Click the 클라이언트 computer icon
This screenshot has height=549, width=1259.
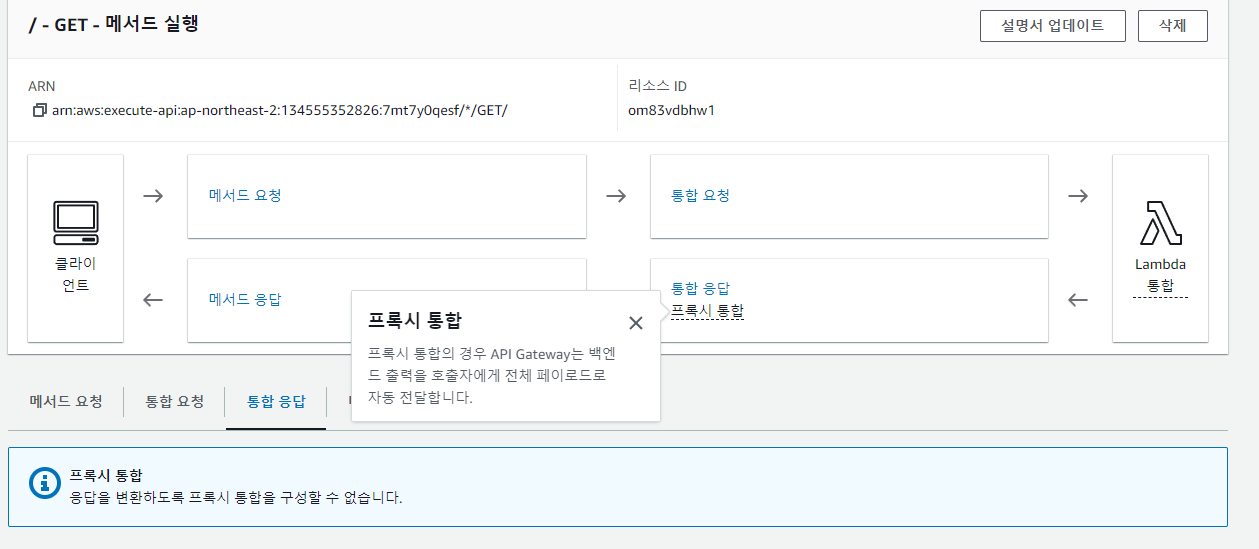click(76, 223)
